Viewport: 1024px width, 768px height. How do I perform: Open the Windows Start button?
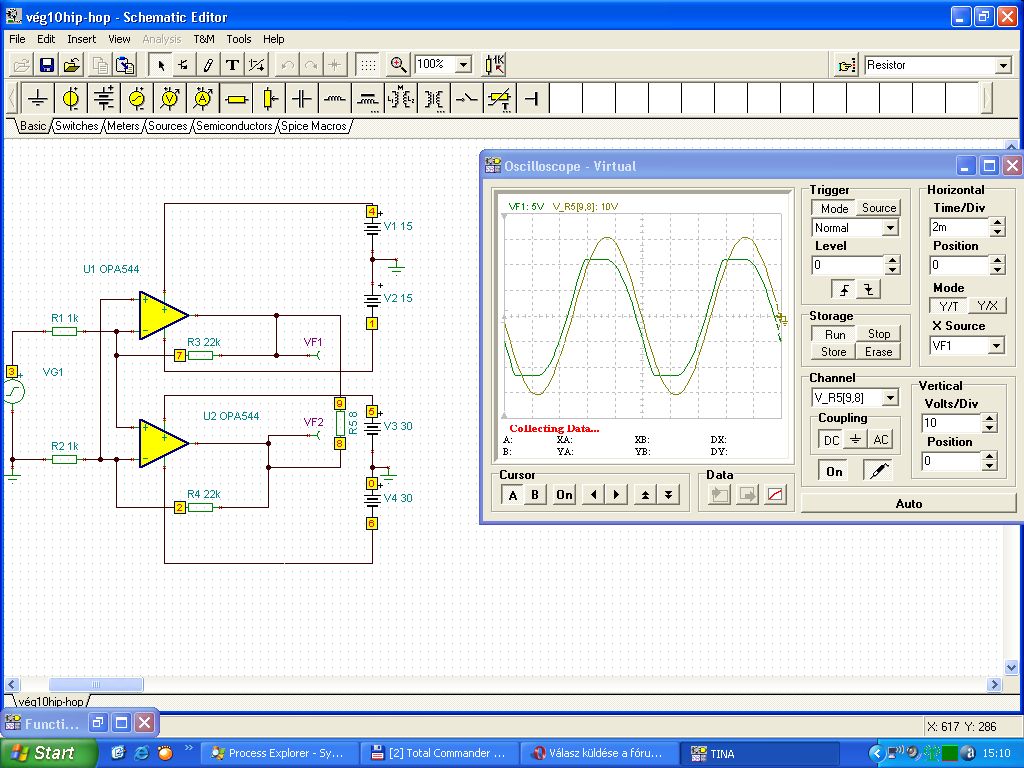[x=47, y=753]
